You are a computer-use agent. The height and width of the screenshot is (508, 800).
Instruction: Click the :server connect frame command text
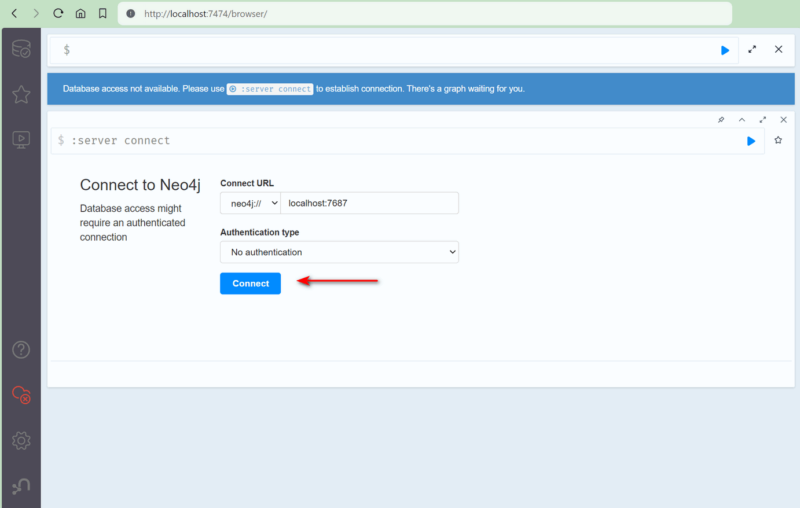(120, 141)
